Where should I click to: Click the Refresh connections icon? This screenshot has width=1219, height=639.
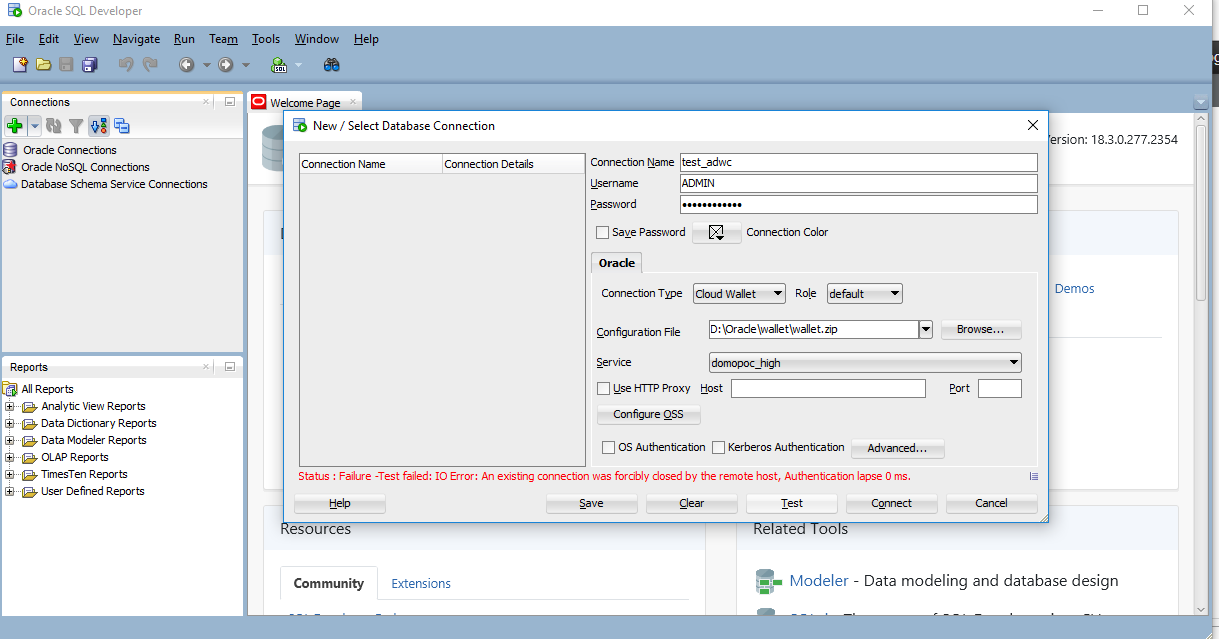[x=54, y=126]
